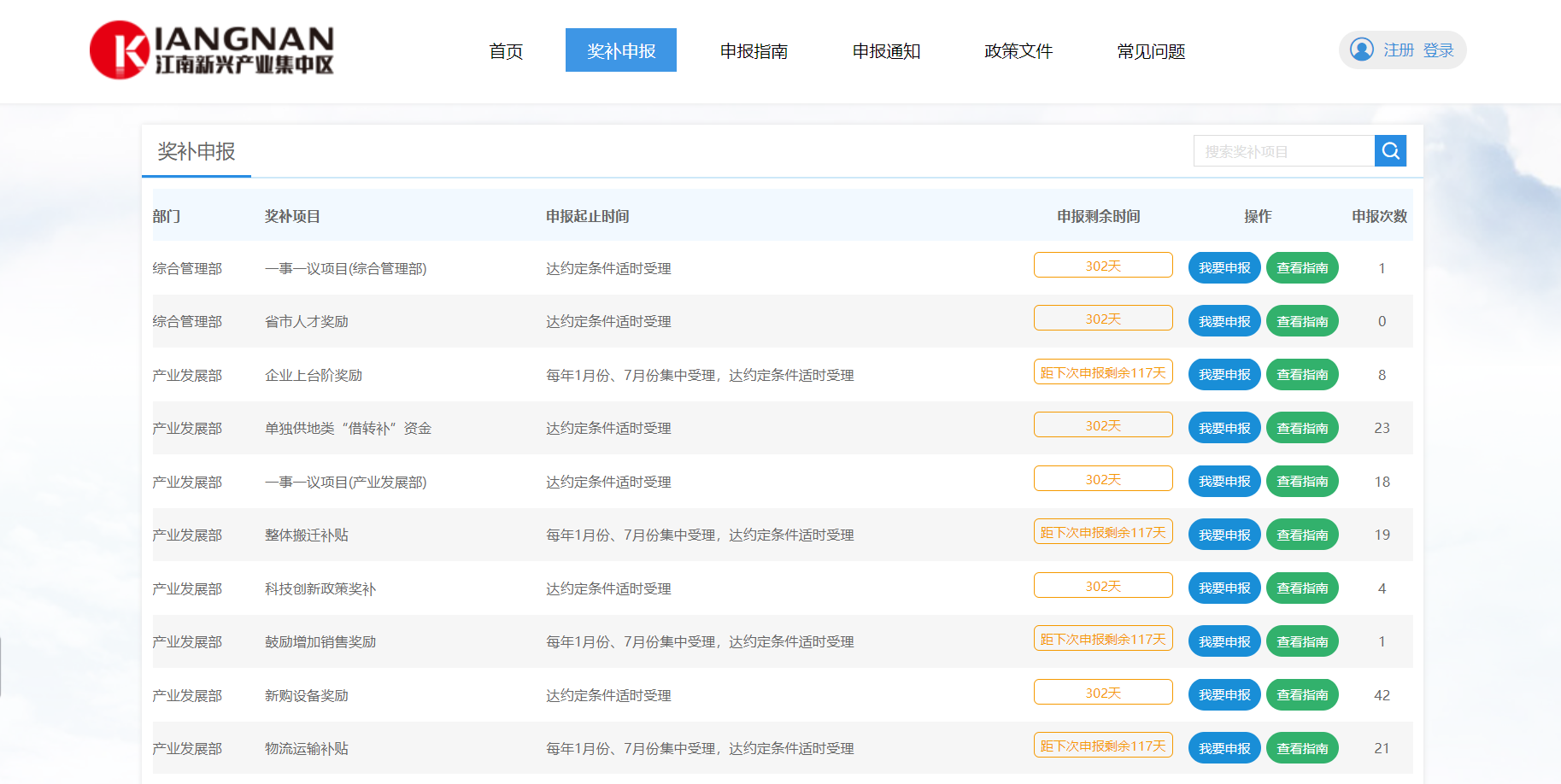Click the 登录 link
1561x784 pixels.
[x=1438, y=50]
